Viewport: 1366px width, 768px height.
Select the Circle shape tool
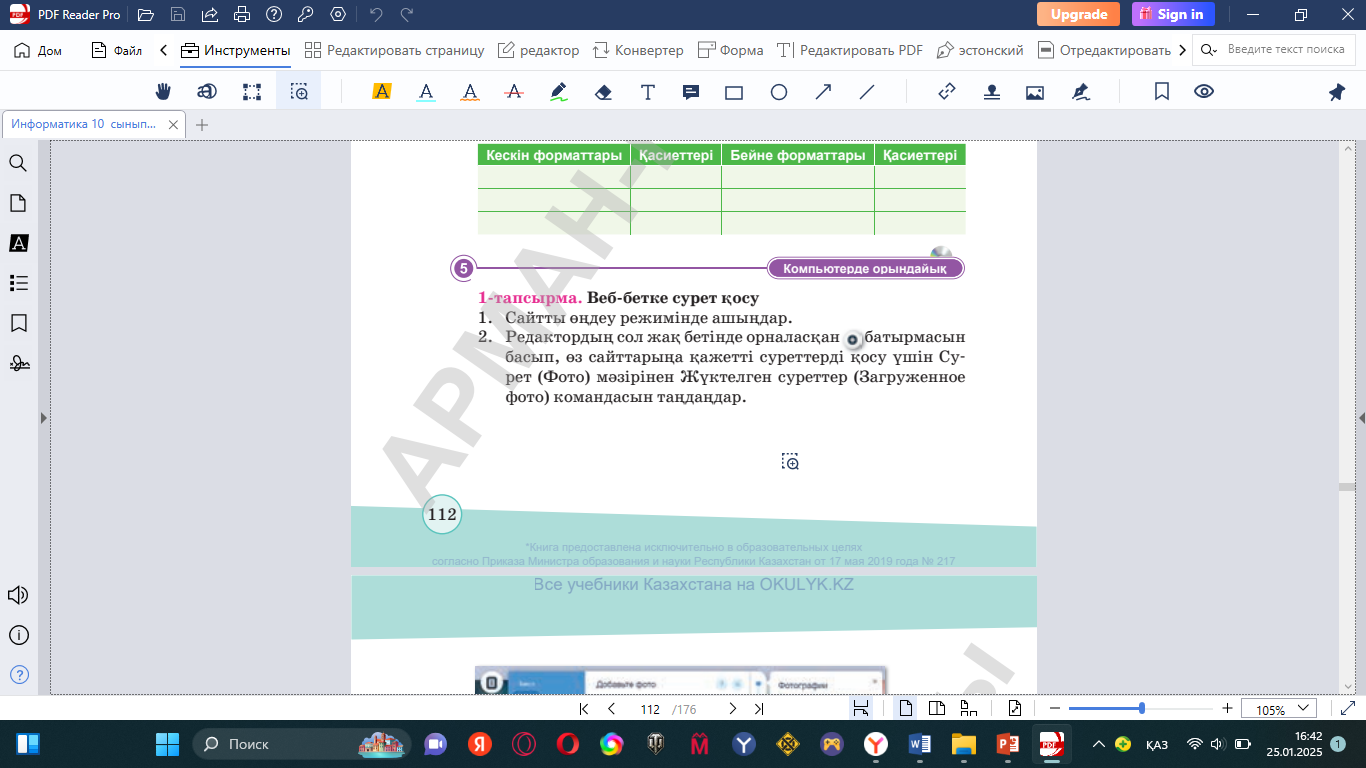(779, 92)
